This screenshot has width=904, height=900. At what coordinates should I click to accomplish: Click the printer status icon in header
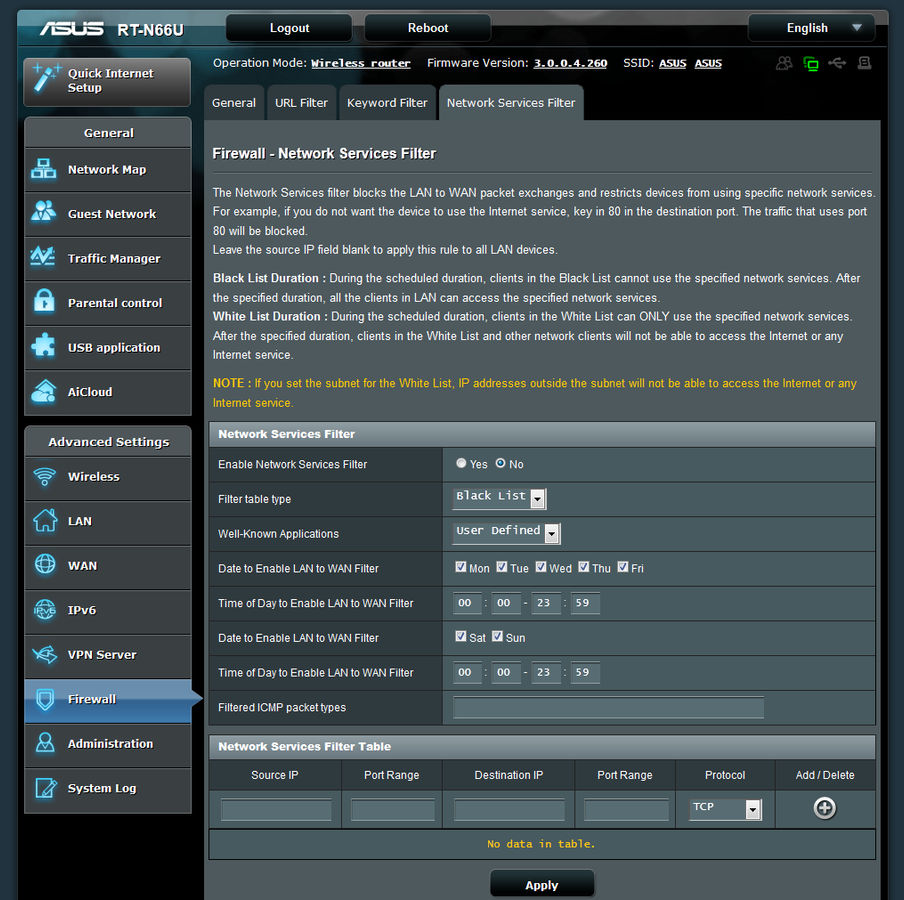(x=864, y=63)
